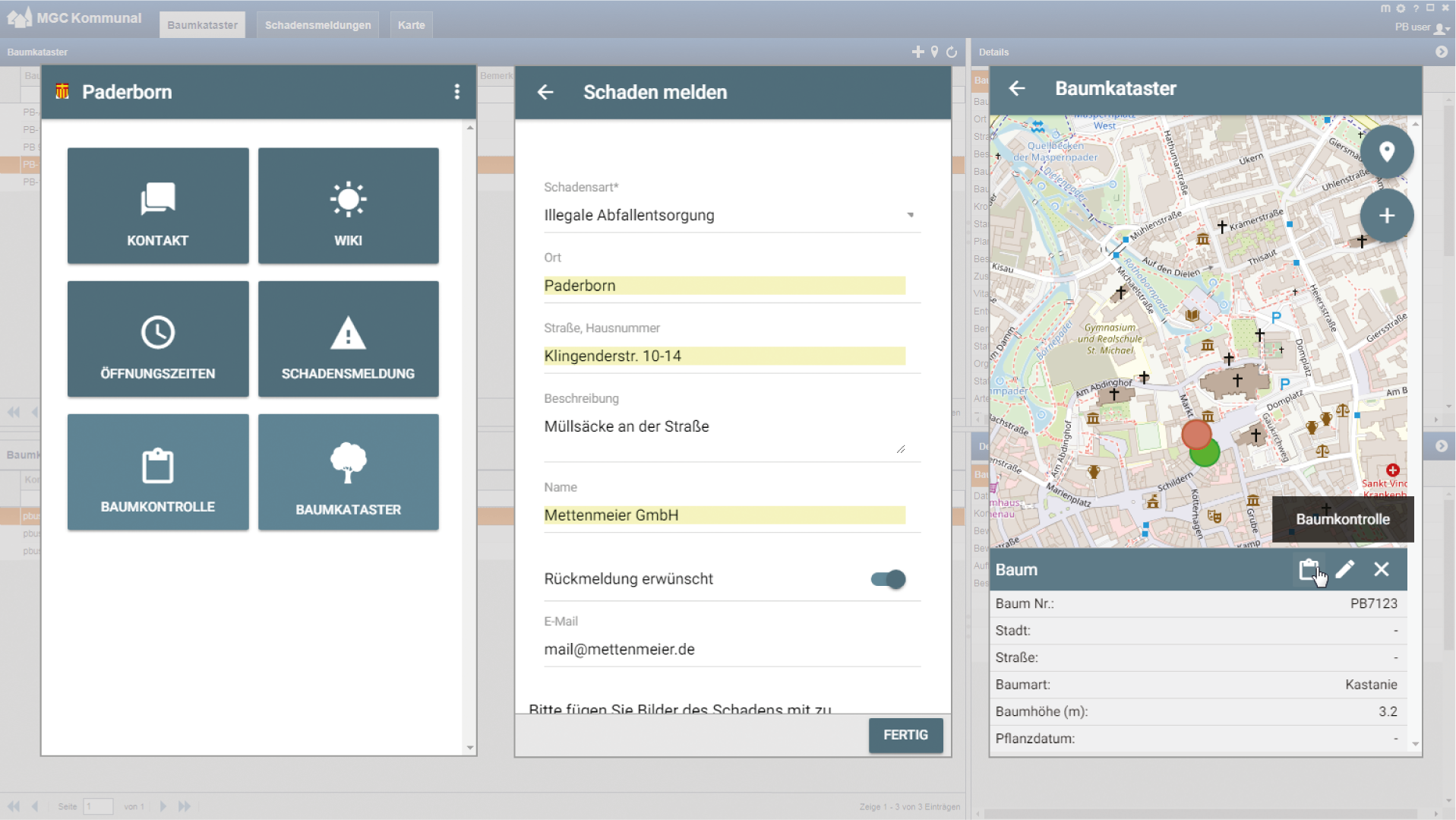The height and width of the screenshot is (820, 1456).
Task: Click the Baumart value Kastanie
Action: pos(1371,685)
